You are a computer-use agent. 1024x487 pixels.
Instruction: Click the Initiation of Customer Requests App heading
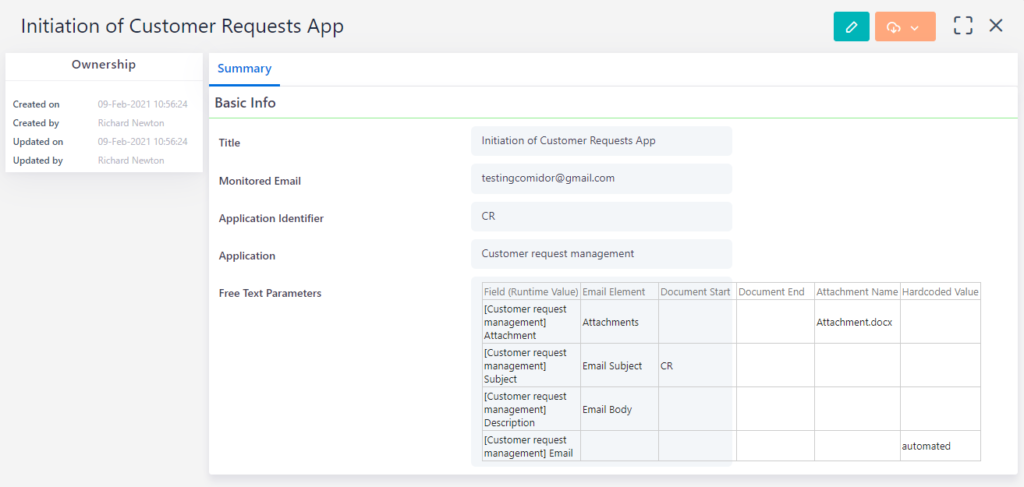coord(182,26)
